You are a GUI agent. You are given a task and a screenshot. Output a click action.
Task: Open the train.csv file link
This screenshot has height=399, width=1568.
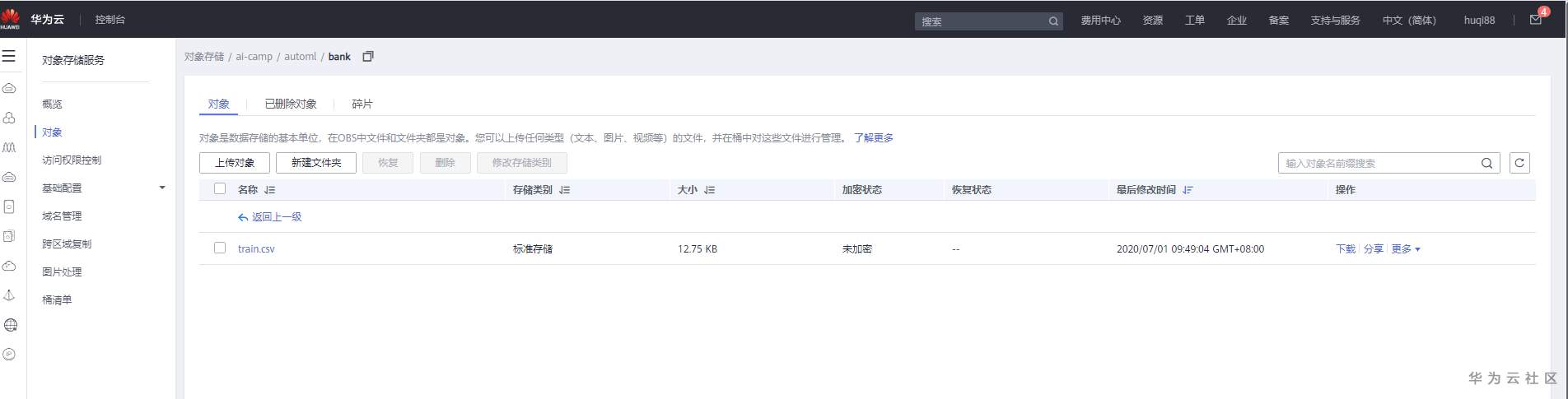[256, 248]
